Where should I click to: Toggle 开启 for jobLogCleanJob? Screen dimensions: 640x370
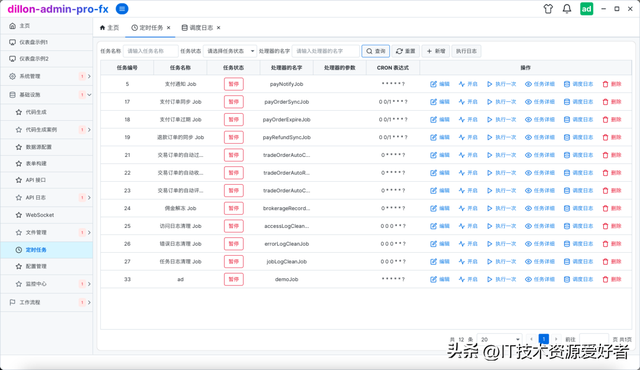(x=468, y=261)
